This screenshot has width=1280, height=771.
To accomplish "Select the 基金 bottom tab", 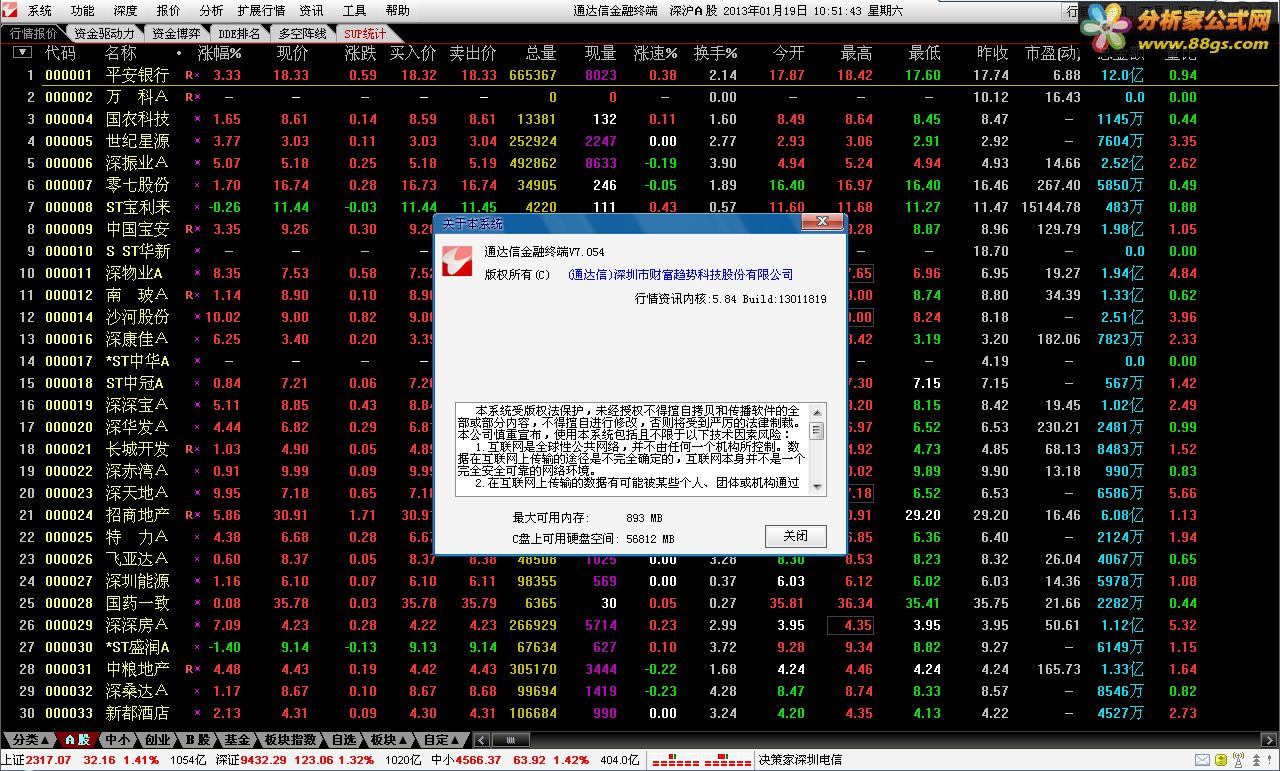I will (237, 740).
